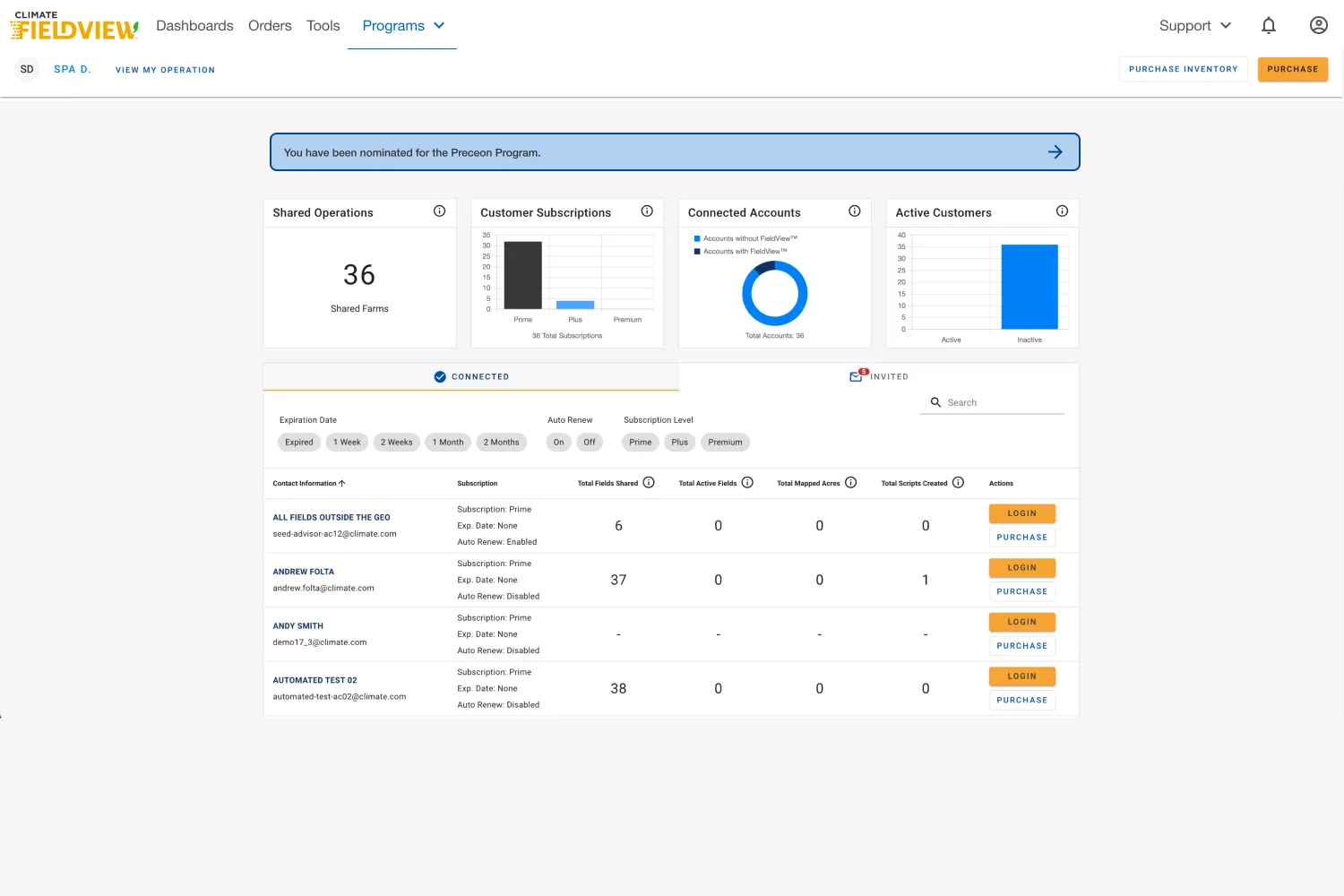Screen dimensions: 1344x896
Task: Open the user account profile icon
Action: click(x=1319, y=25)
